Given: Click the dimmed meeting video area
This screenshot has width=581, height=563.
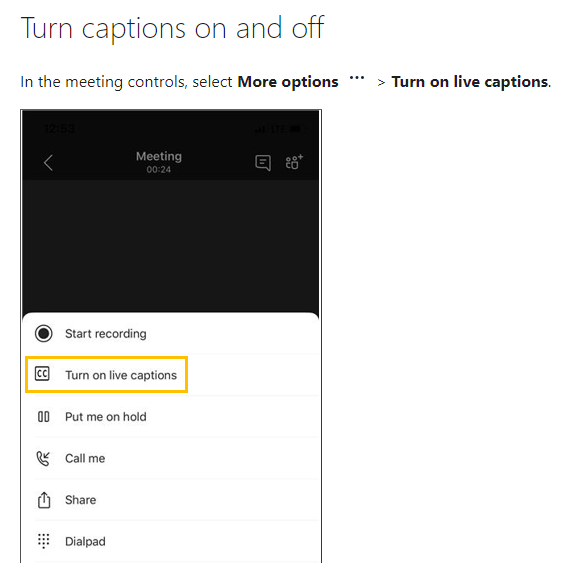Looking at the screenshot, I should tap(170, 246).
